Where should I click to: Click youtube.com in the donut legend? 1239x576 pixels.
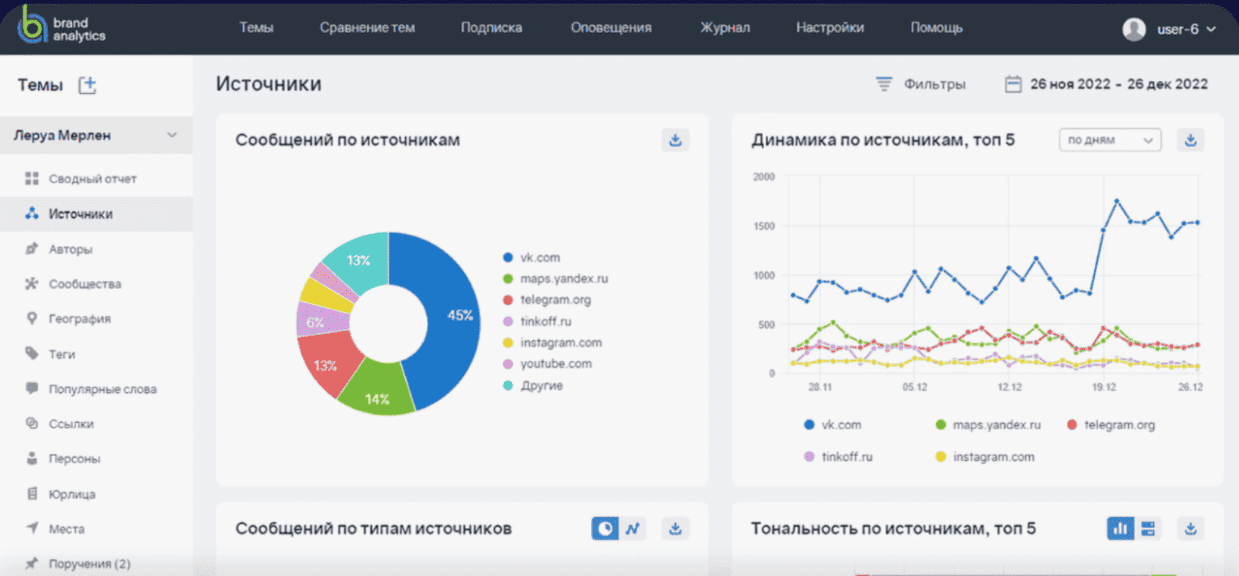click(548, 364)
